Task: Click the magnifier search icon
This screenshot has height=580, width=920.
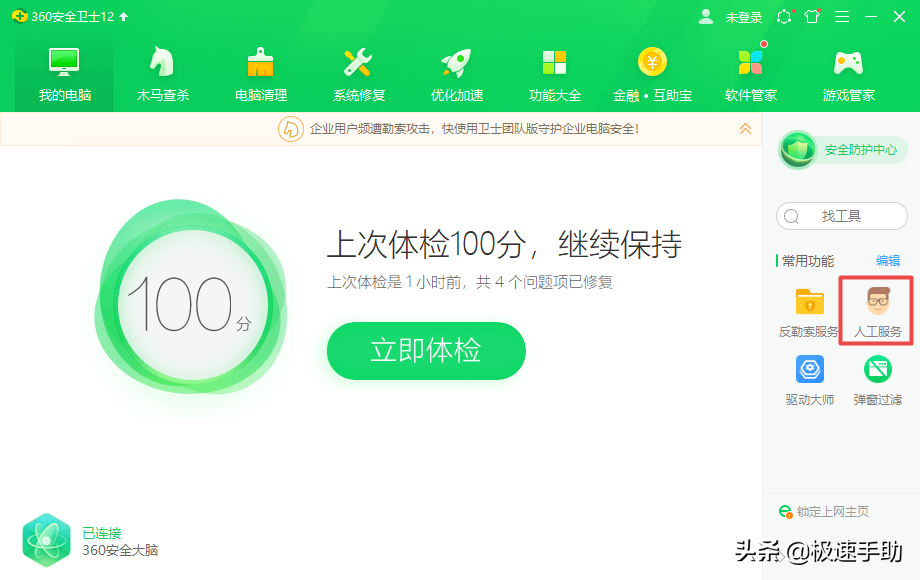Action: 792,216
